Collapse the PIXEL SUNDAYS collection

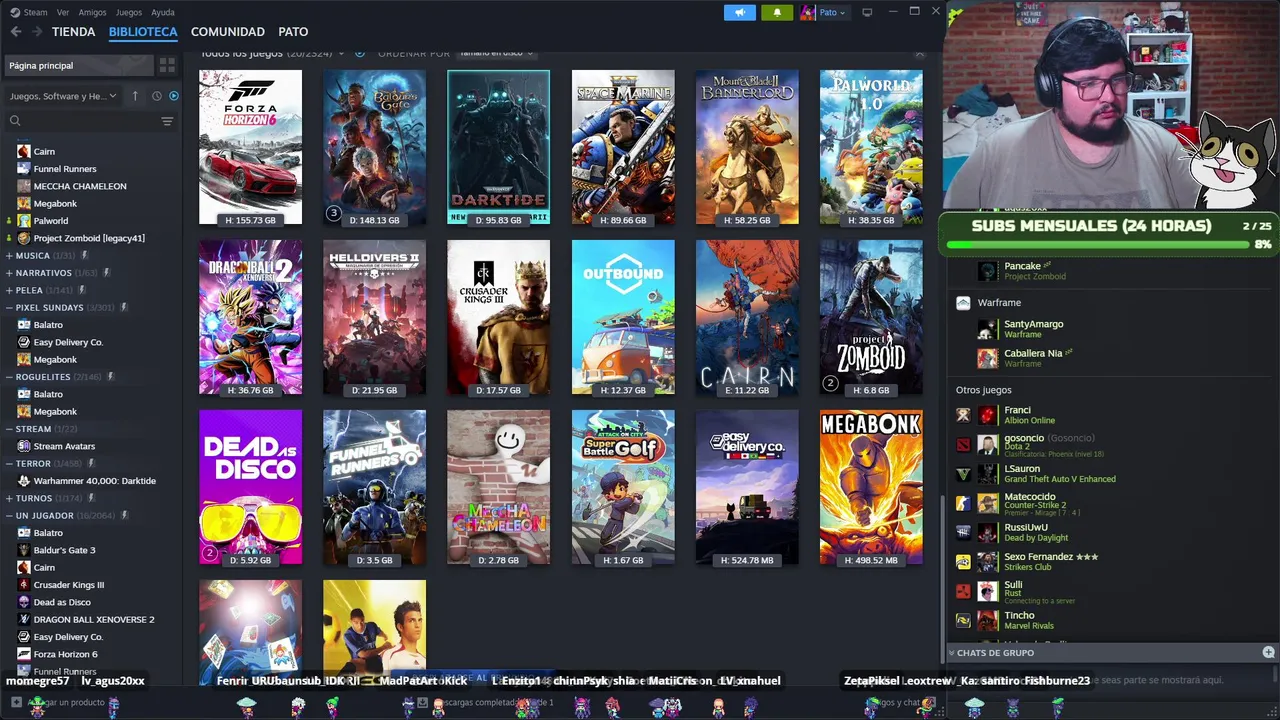(9, 308)
